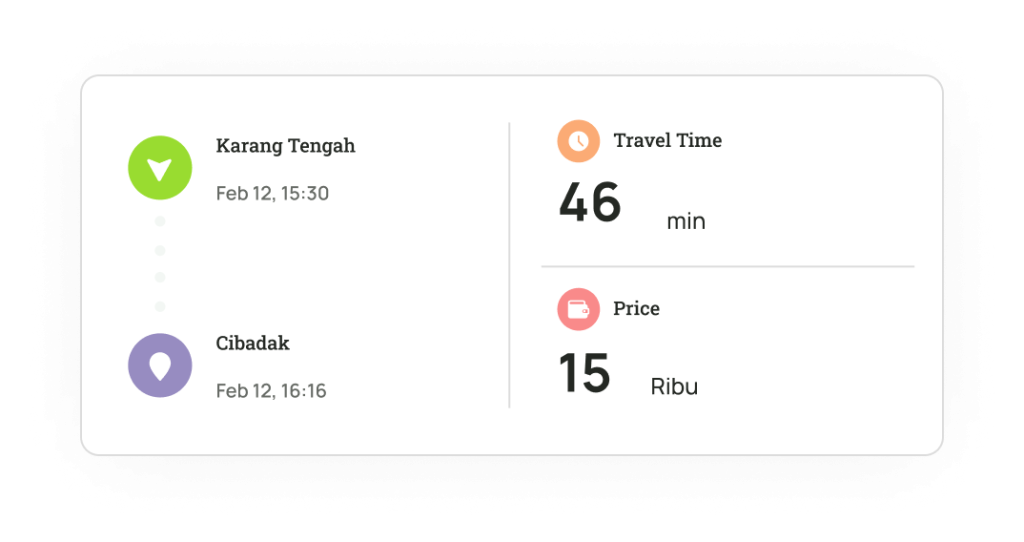Select the Cibadak destination label
Viewport: 1024px width, 542px height.
click(252, 343)
